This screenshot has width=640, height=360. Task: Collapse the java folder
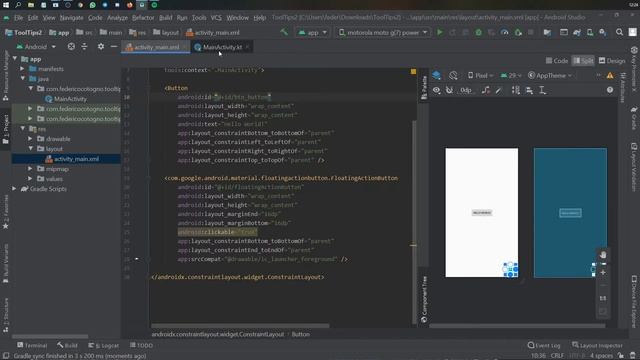[23, 78]
